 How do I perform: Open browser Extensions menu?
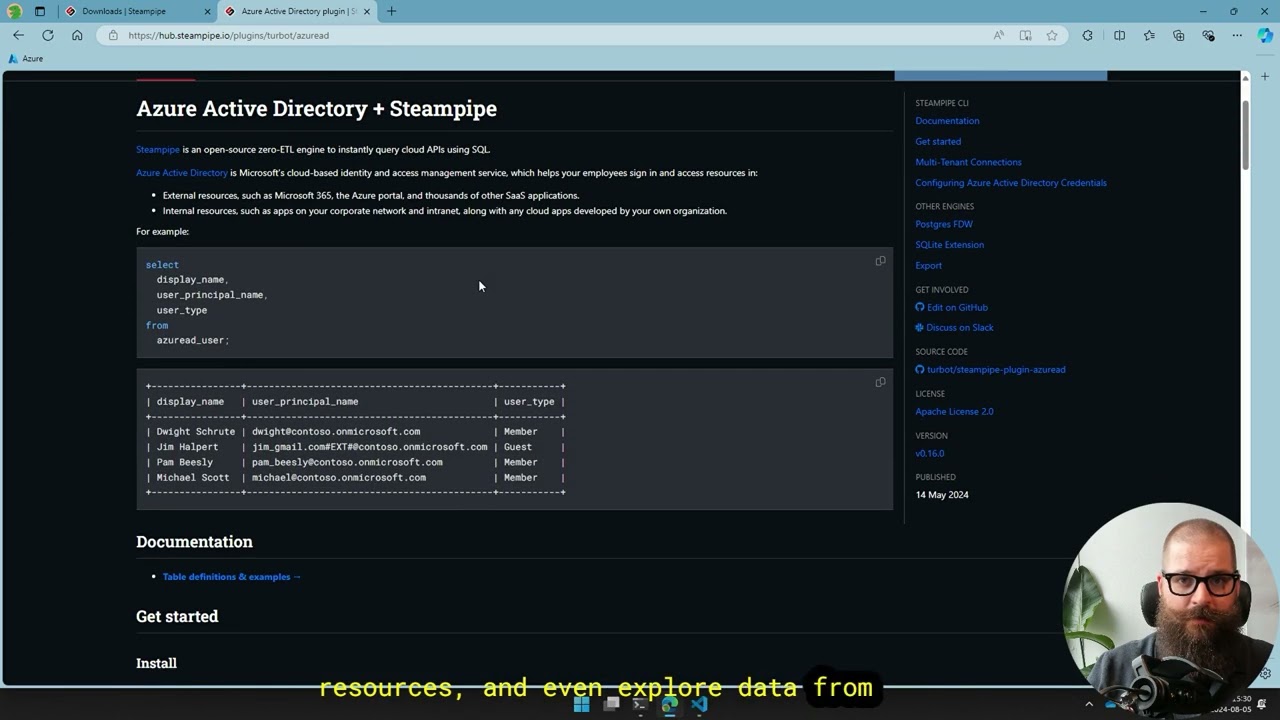(1088, 35)
